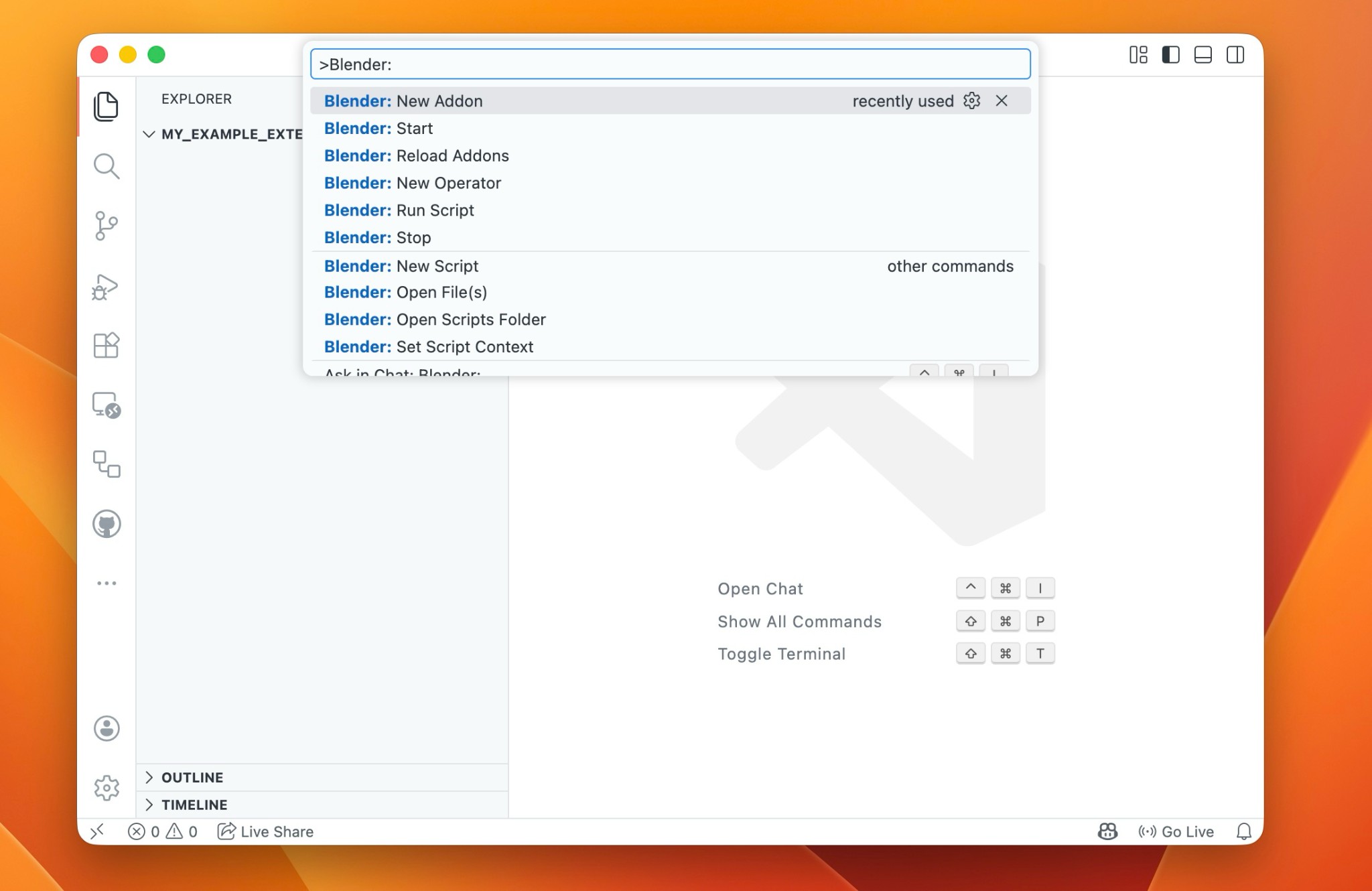Screen dimensions: 1372x891
Task: Open the Search sidebar icon
Action: [107, 167]
